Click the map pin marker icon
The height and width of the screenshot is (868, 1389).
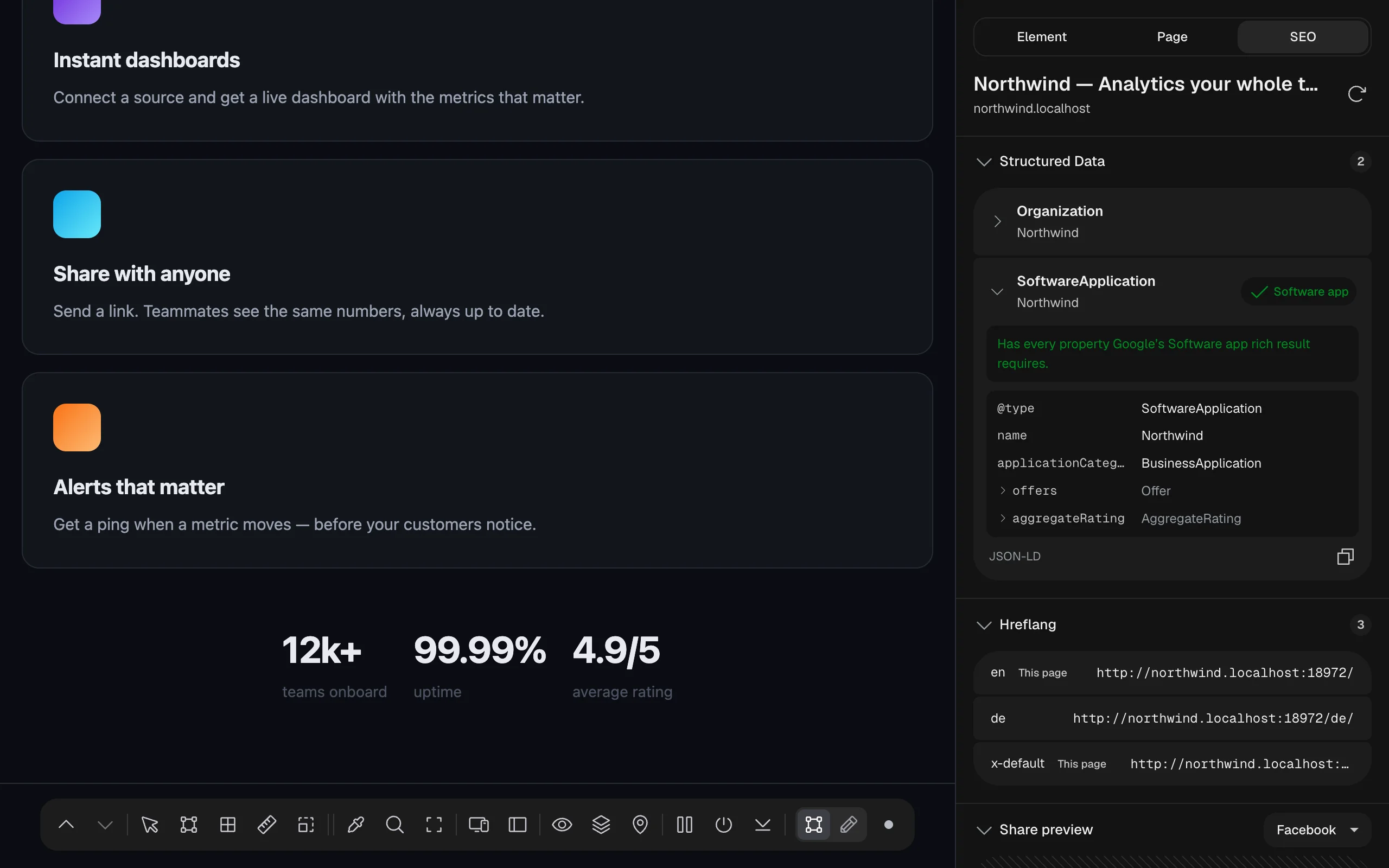coord(640,825)
